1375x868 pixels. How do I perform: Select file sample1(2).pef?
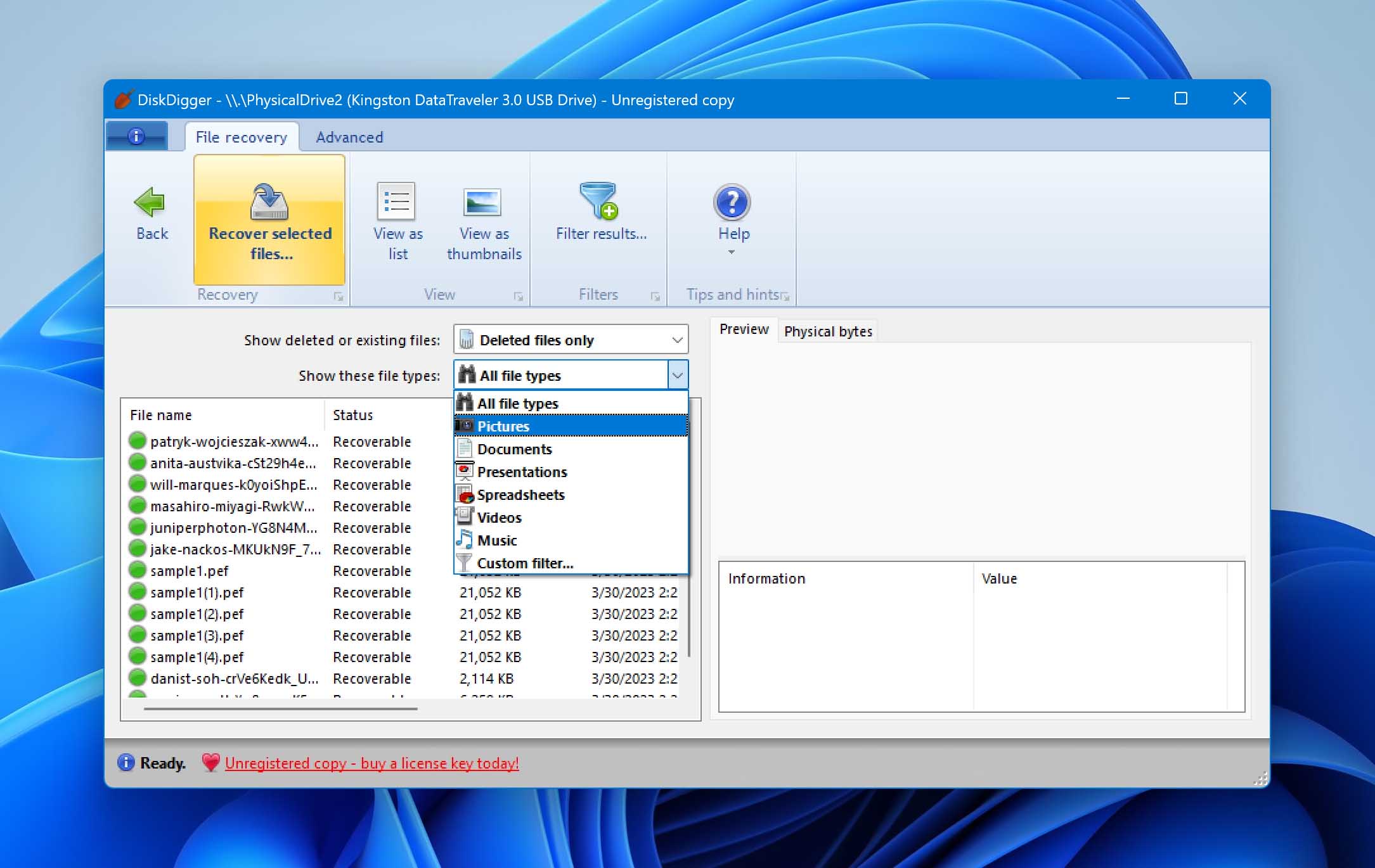(x=197, y=614)
